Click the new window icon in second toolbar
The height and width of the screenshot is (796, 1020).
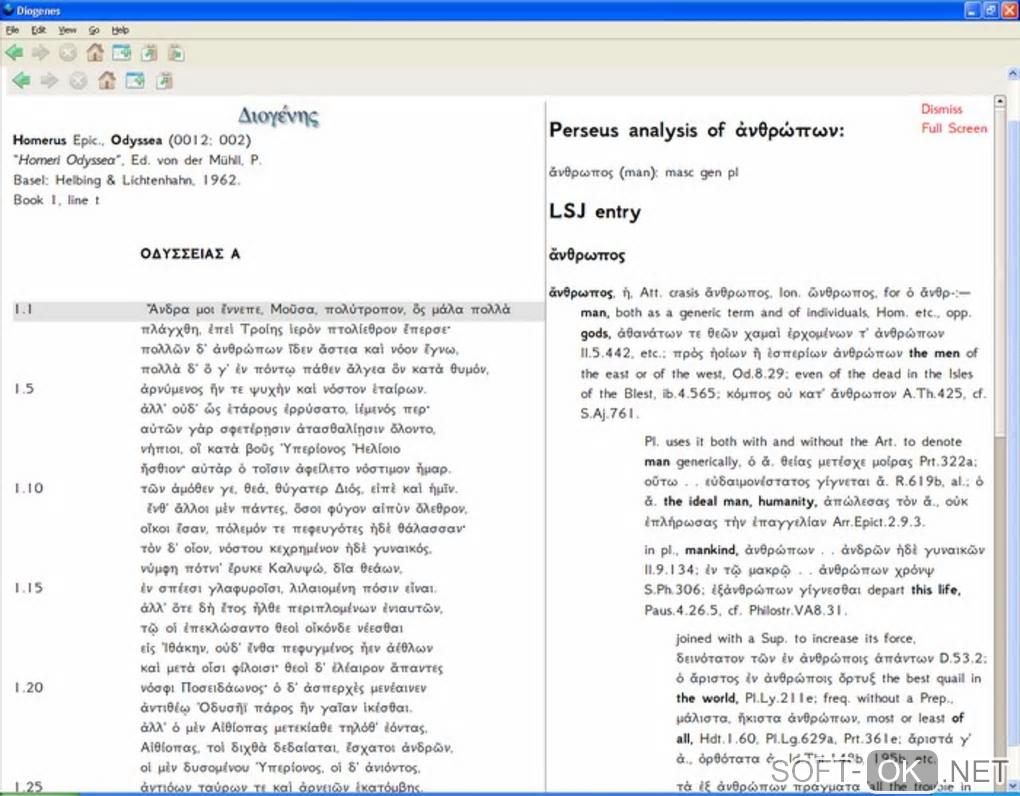click(135, 81)
